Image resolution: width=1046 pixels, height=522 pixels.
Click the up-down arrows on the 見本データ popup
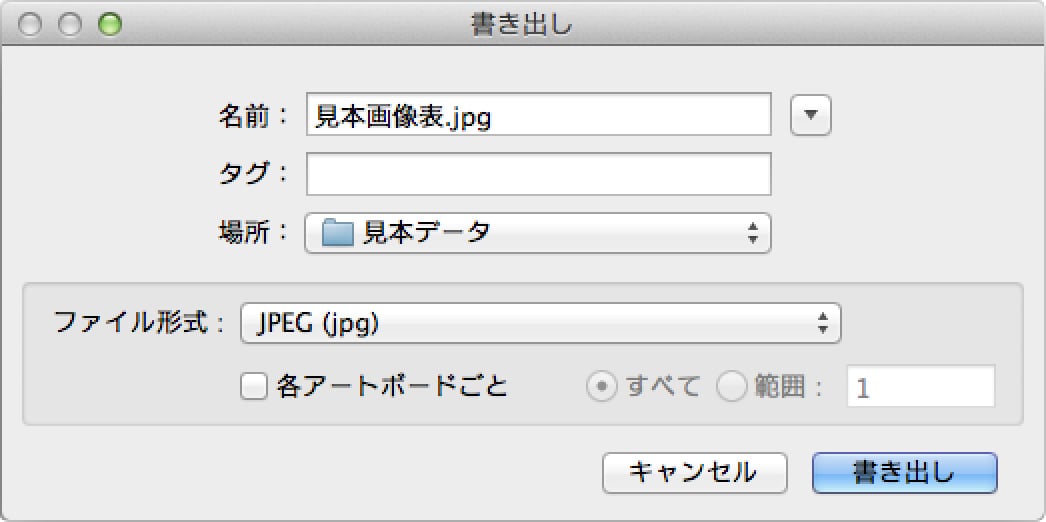(752, 234)
